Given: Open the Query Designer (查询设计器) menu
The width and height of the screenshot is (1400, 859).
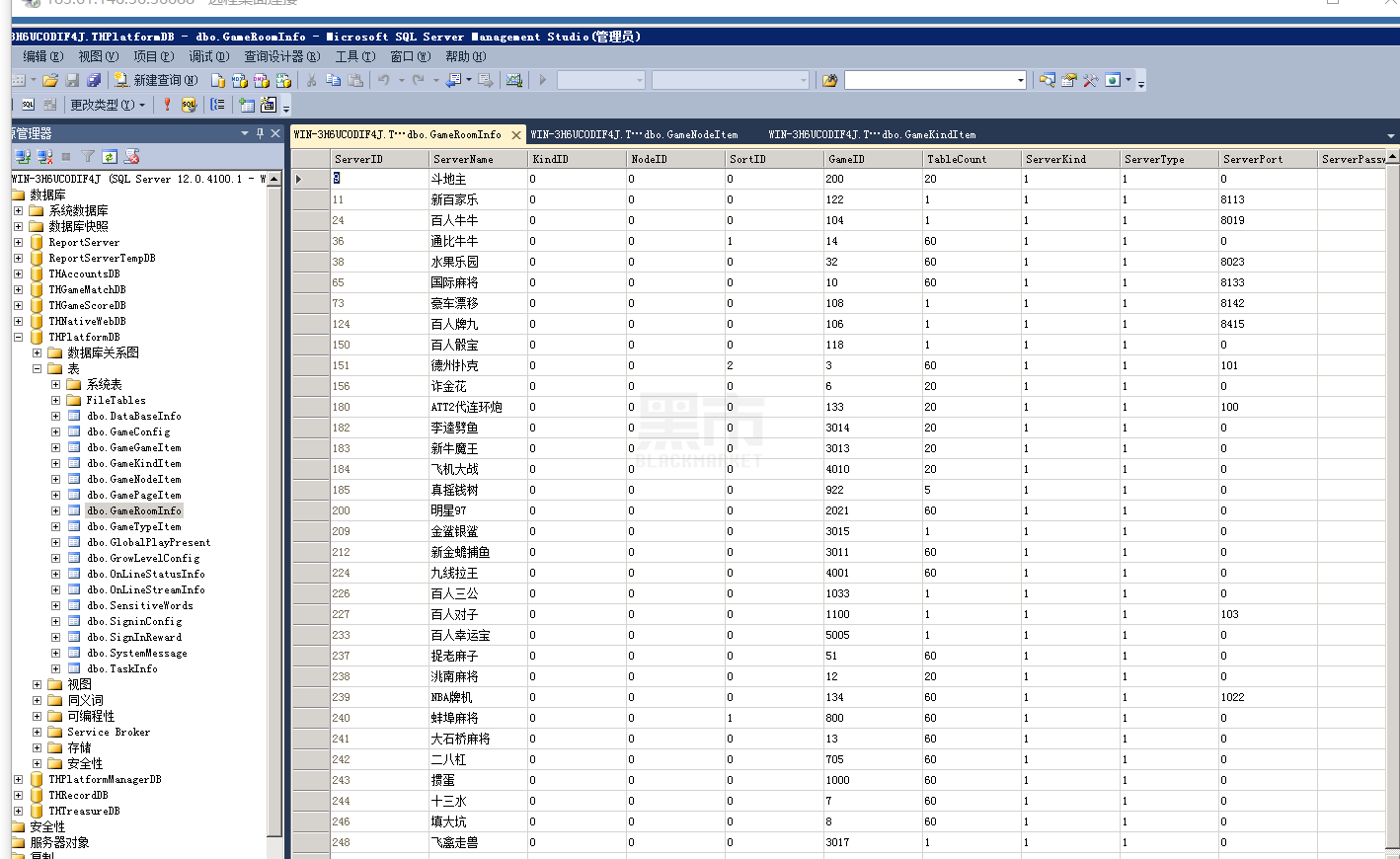Looking at the screenshot, I should click(x=281, y=56).
